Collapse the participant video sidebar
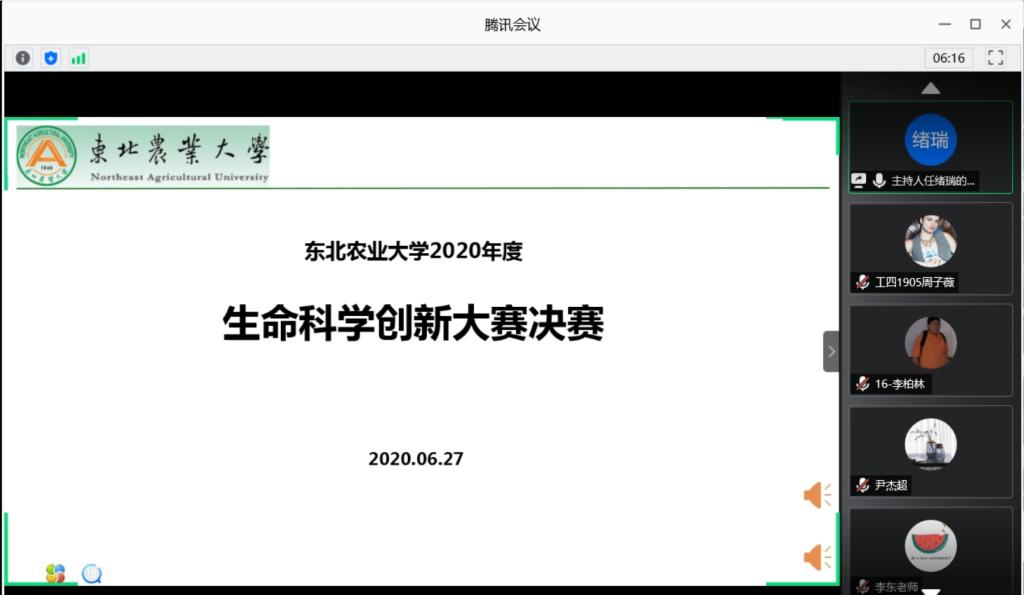 831,351
